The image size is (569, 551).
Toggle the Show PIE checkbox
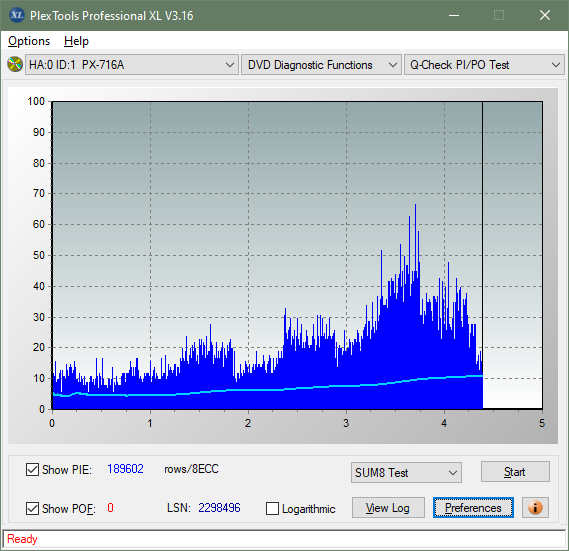click(x=32, y=469)
